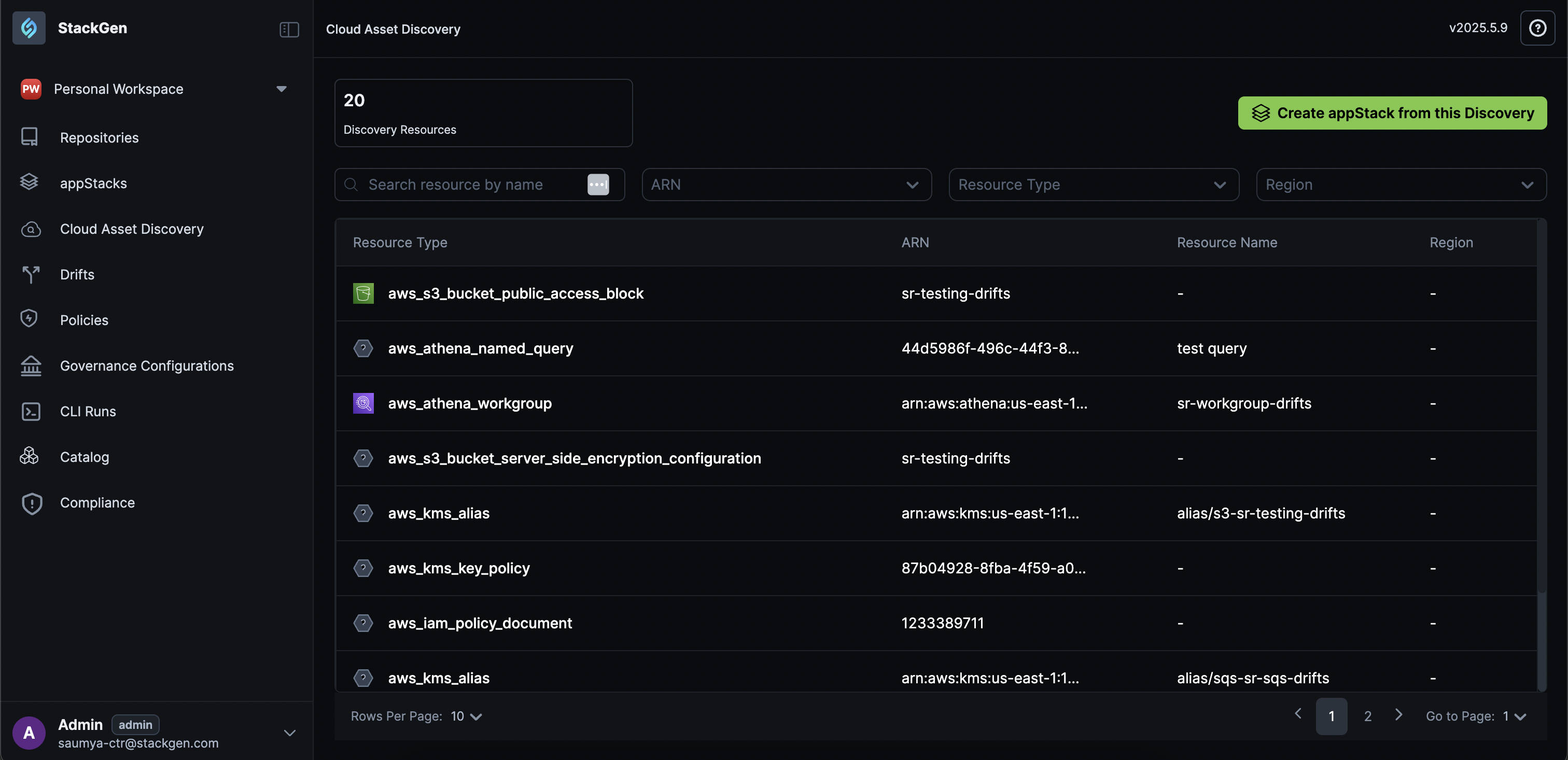Screen dimensions: 1568x760
Task: Click the Policies shield icon
Action: [29, 319]
